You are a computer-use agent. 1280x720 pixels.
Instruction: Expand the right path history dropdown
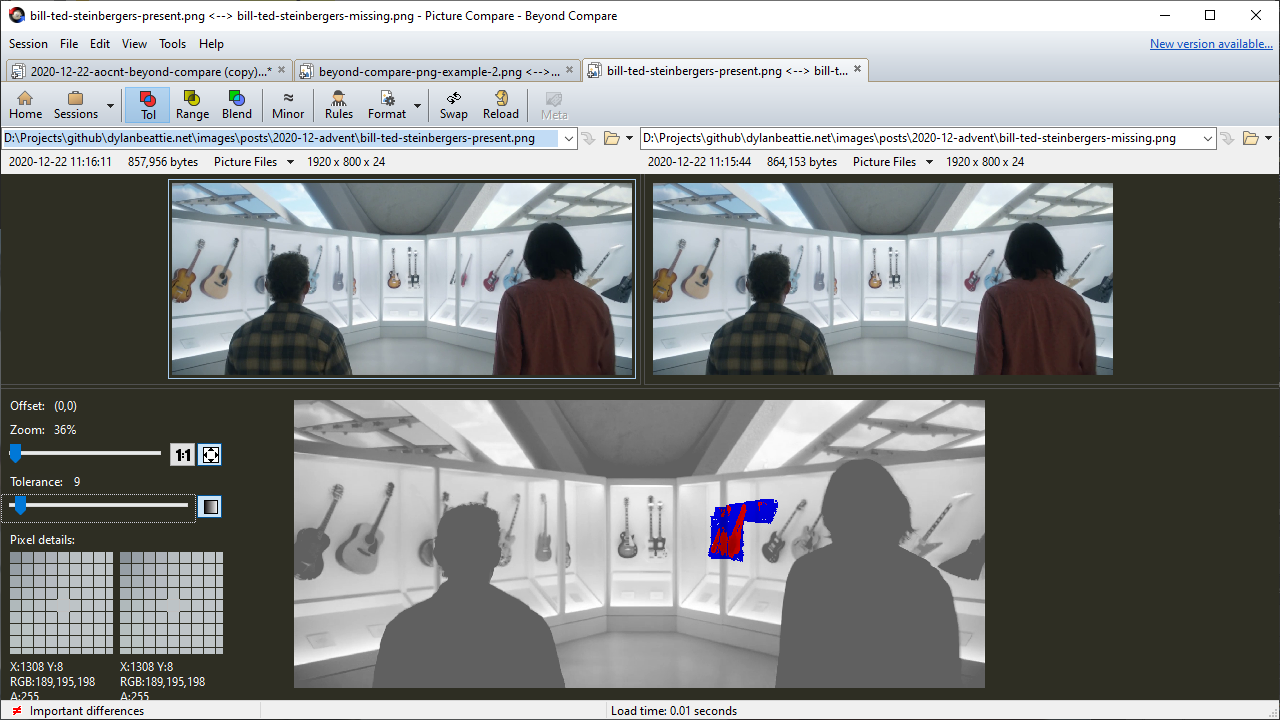1208,138
